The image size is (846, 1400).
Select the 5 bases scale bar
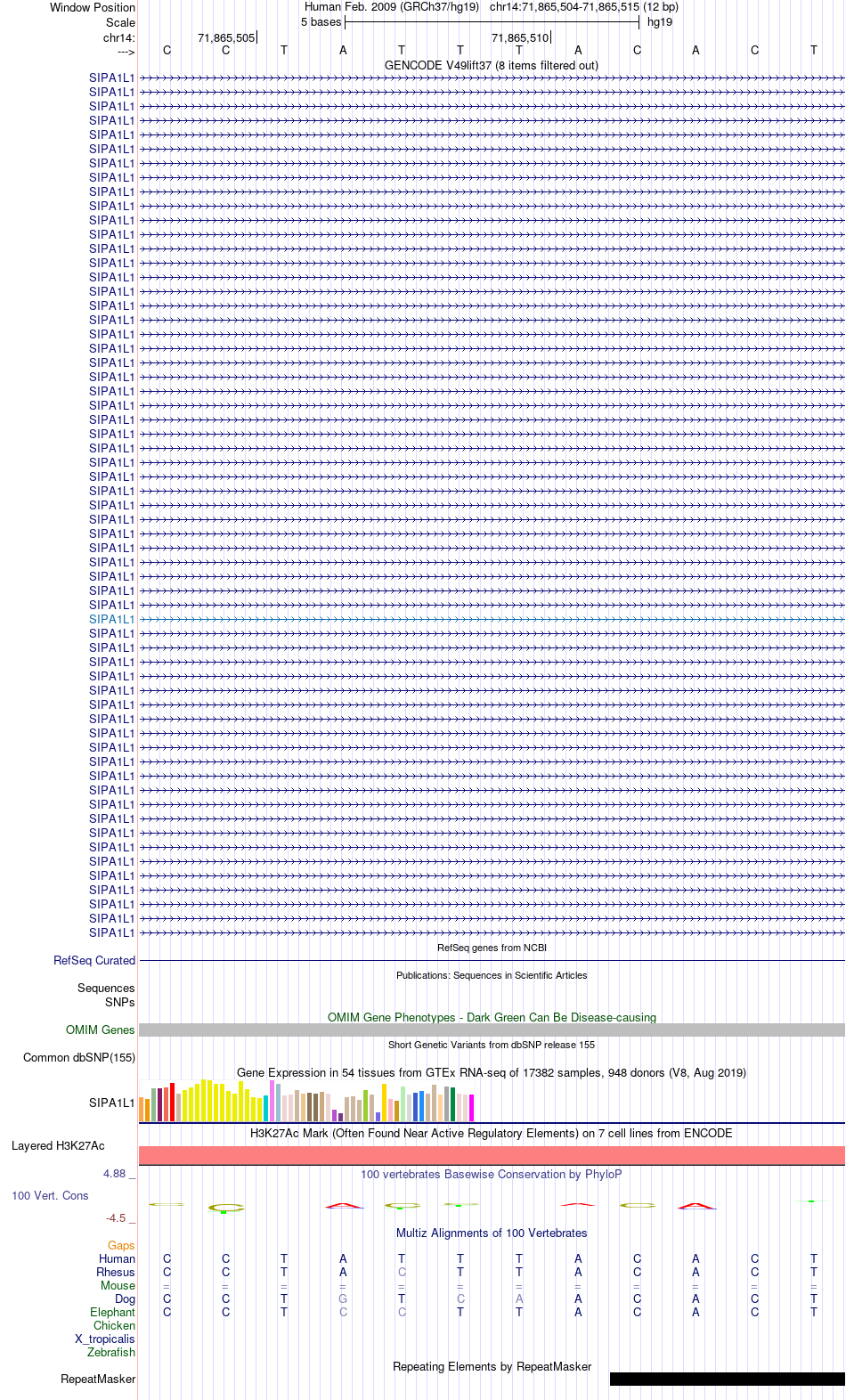point(492,22)
